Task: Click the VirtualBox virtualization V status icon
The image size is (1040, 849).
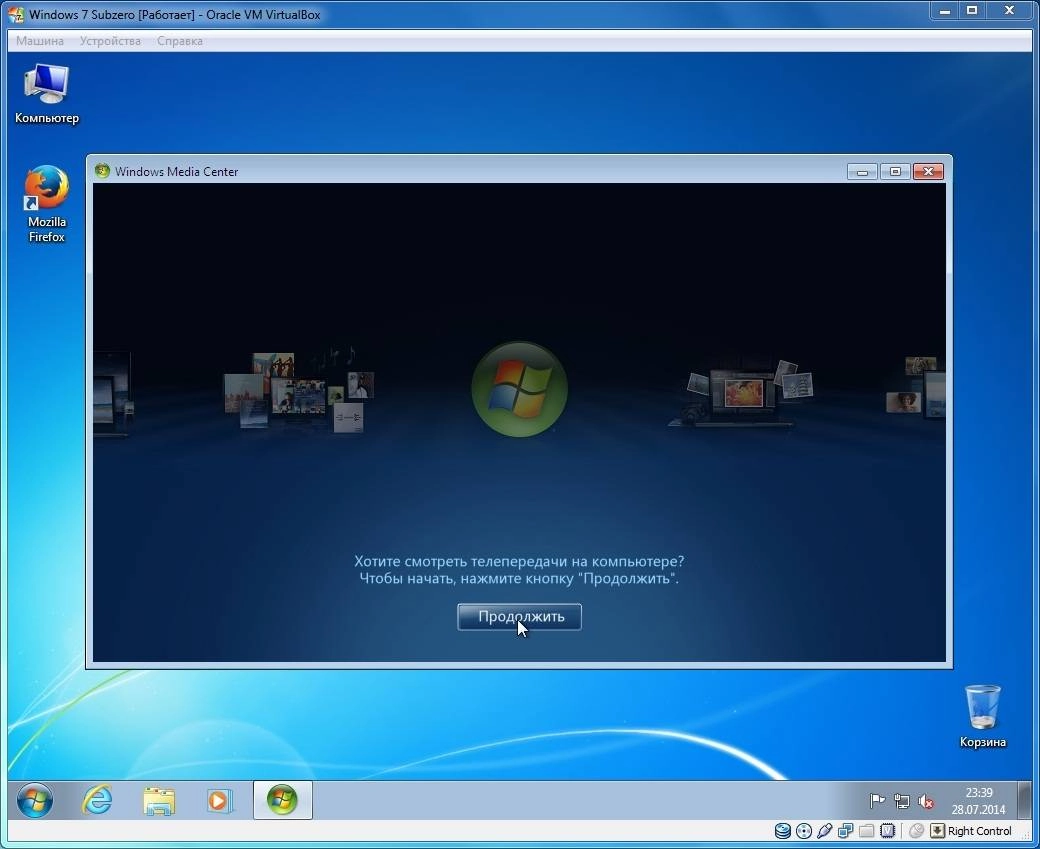Action: tap(887, 831)
